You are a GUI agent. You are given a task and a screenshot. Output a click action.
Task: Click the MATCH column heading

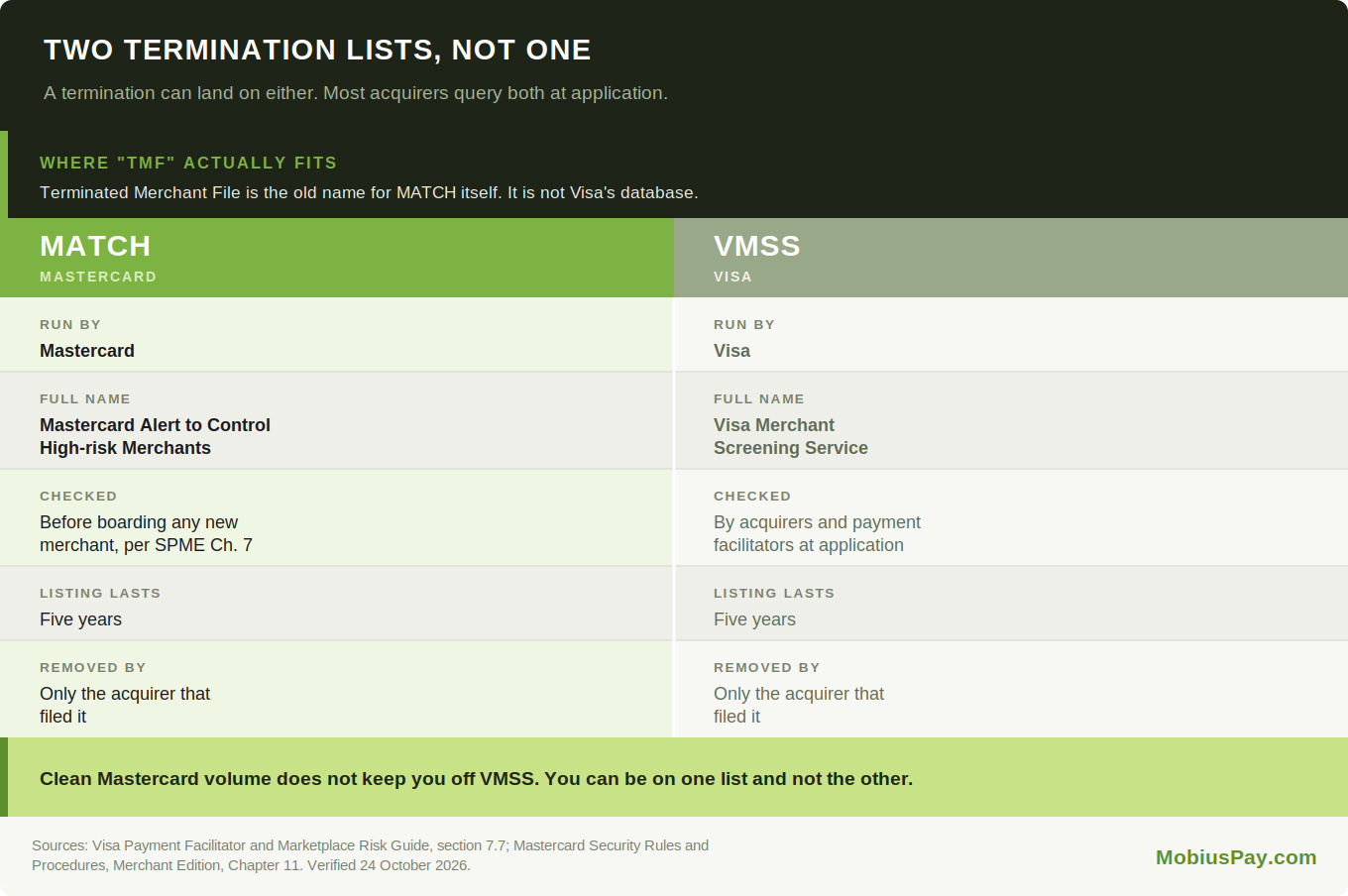click(x=95, y=246)
